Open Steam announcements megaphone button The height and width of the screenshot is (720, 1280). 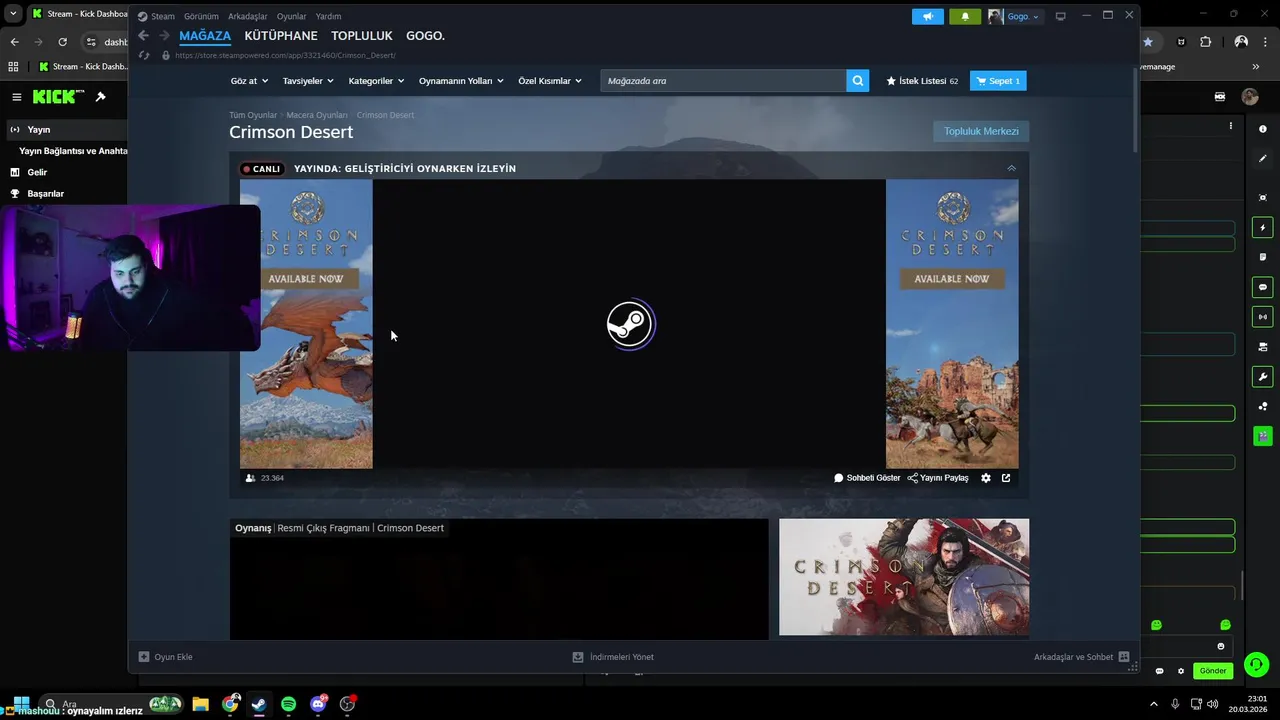(928, 16)
